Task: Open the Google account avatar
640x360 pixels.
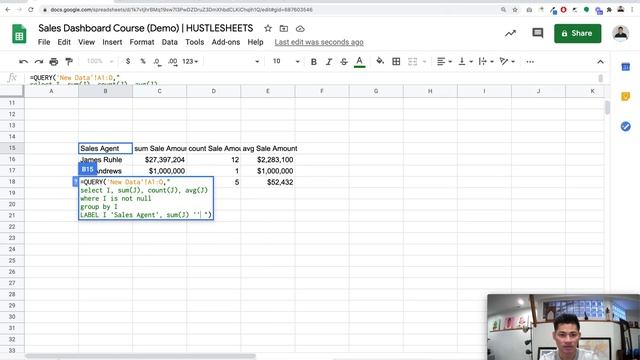Action: (x=620, y=33)
